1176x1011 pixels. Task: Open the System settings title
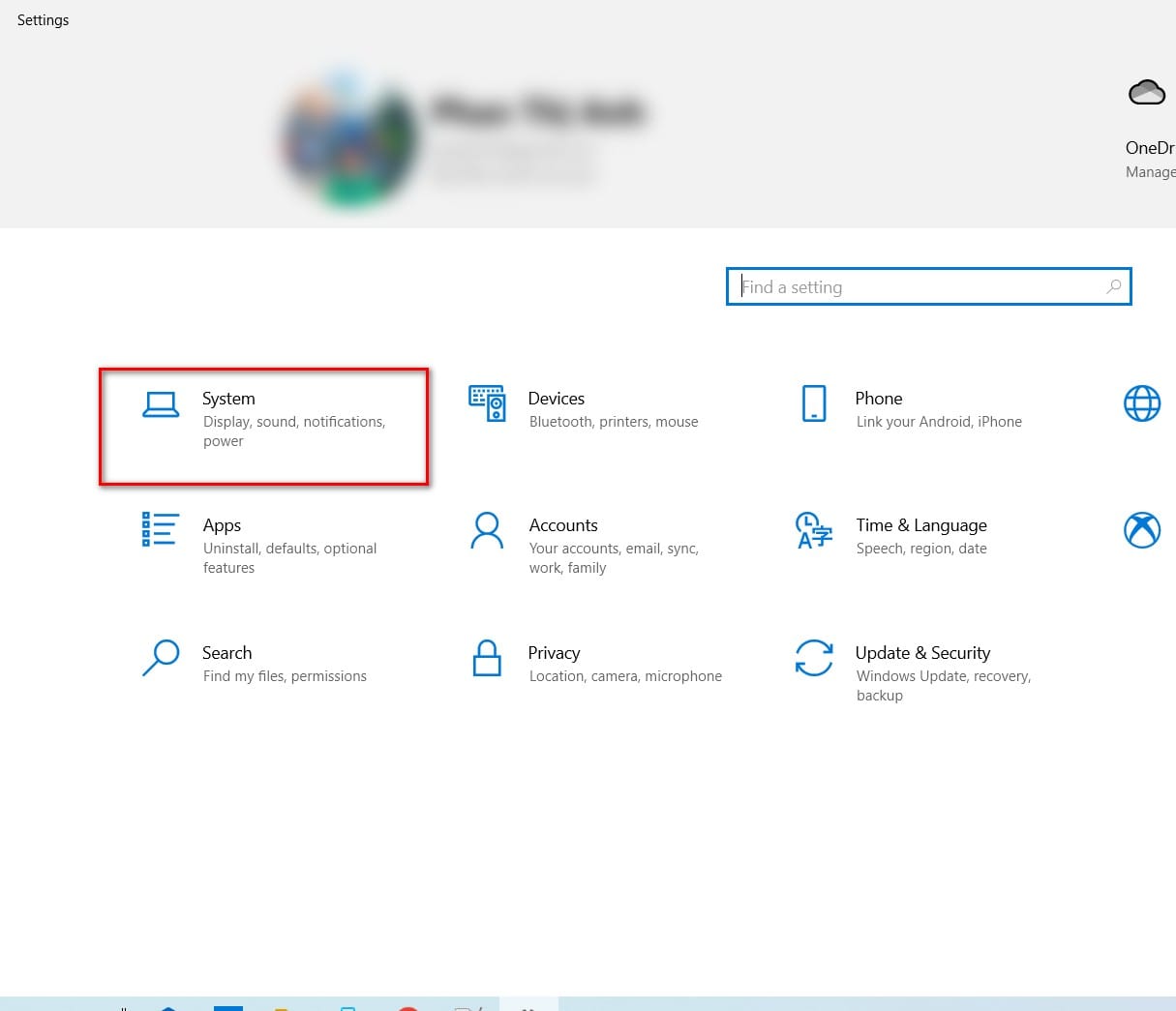pyautogui.click(x=228, y=399)
